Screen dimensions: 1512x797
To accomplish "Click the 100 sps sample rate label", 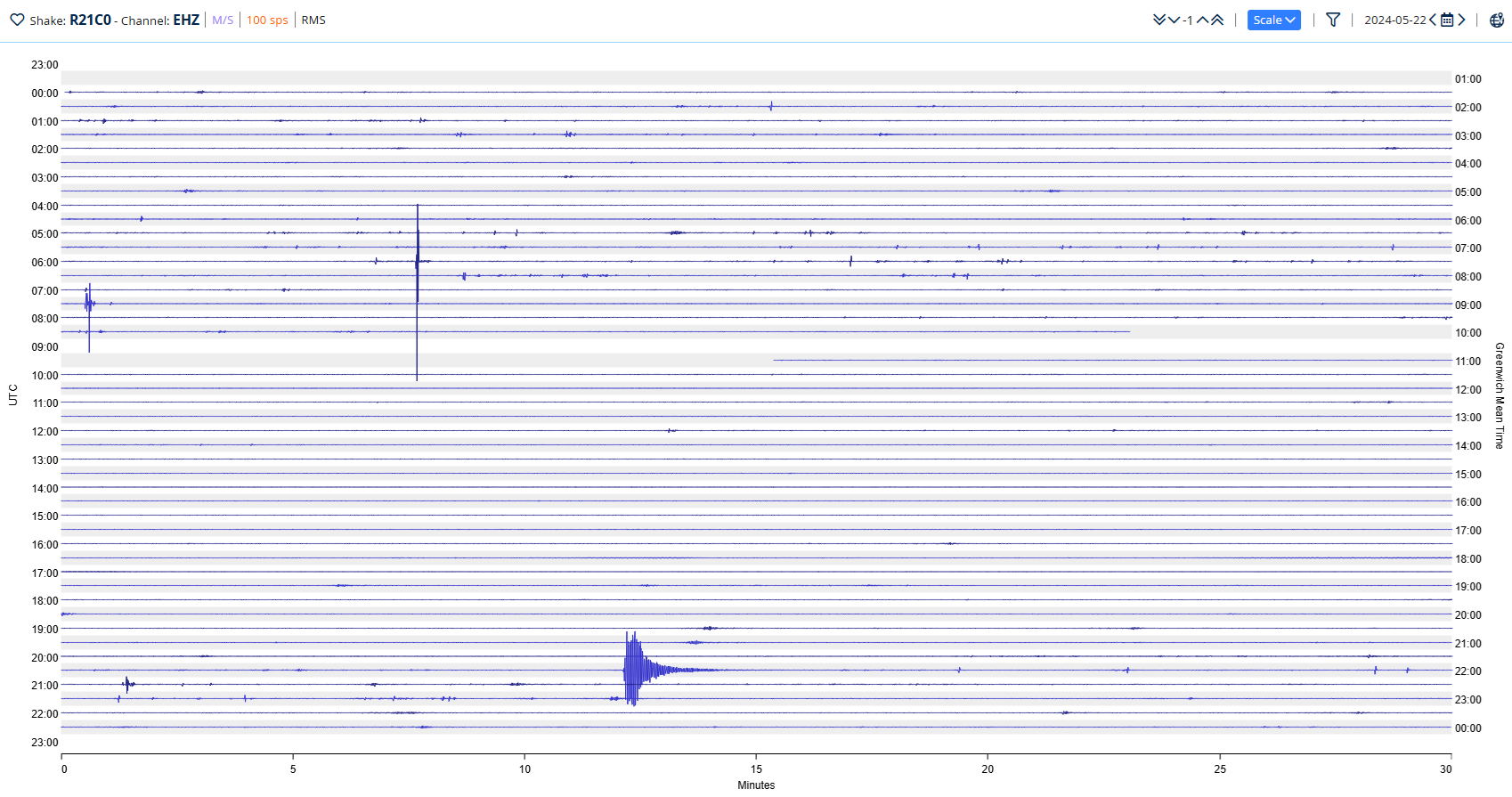I will (x=267, y=20).
